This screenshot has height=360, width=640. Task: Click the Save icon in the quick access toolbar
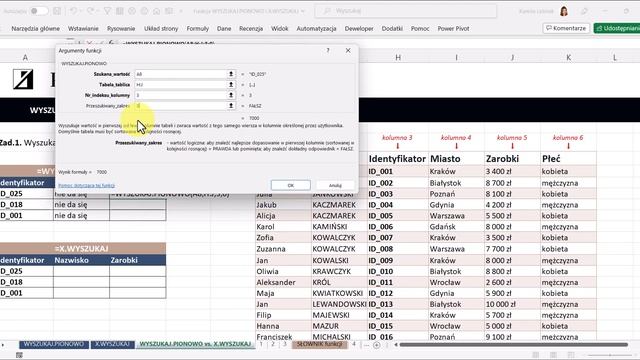pyautogui.click(x=57, y=11)
